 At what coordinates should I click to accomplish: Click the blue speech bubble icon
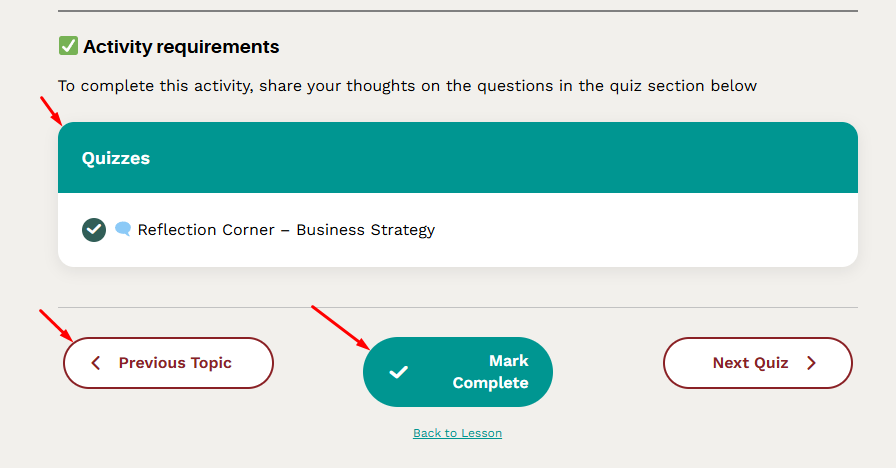[x=123, y=229]
